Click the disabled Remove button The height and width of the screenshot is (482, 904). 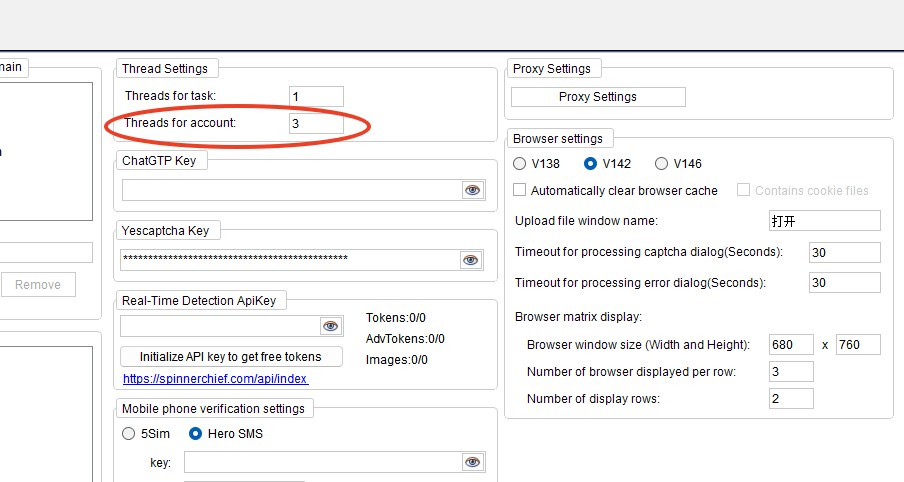pos(38,285)
